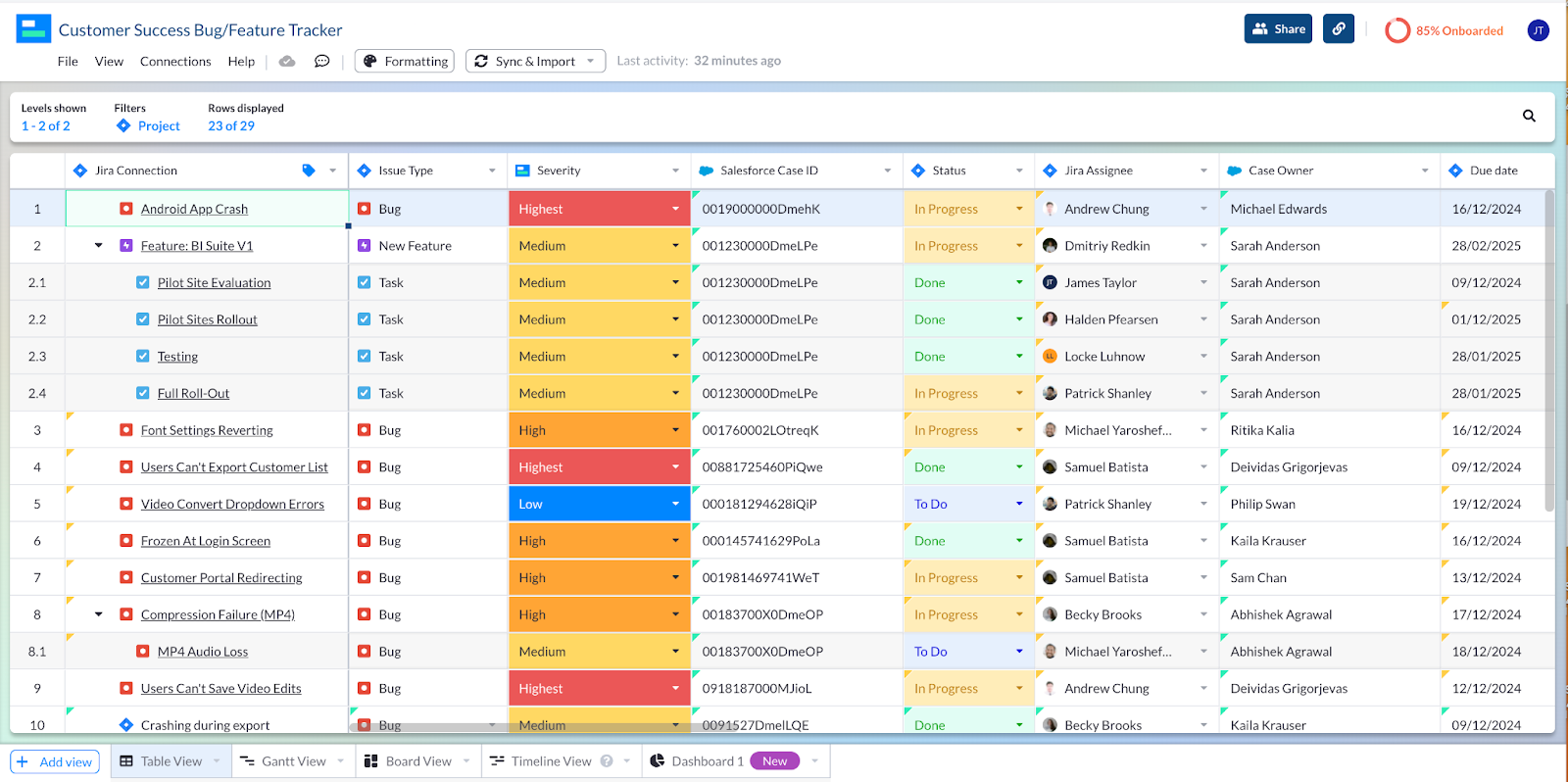The image size is (1568, 782).
Task: Click the cloud sync status icon
Action: coord(287,61)
